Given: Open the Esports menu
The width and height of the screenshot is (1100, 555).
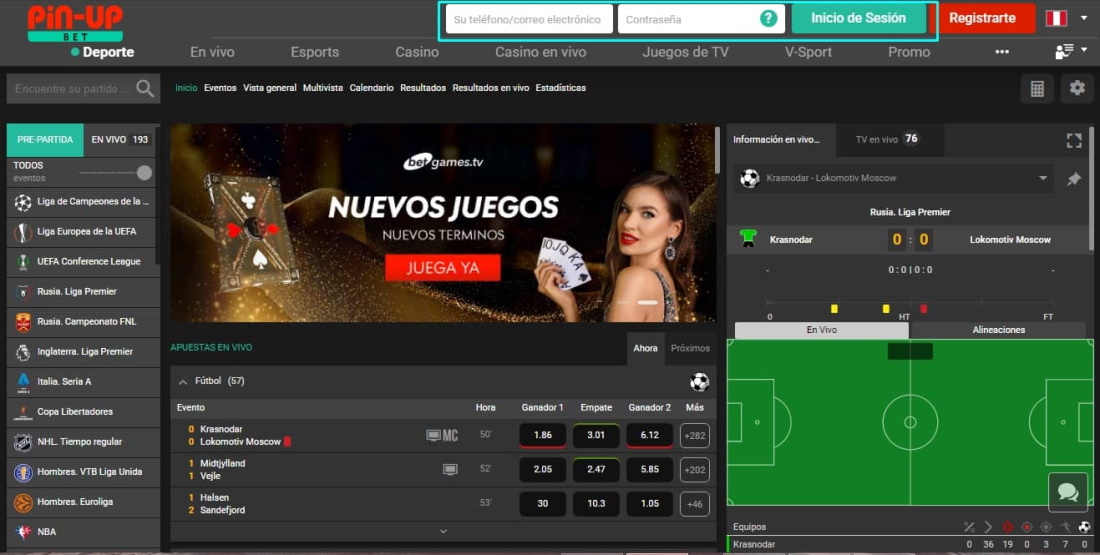Looking at the screenshot, I should click(315, 52).
